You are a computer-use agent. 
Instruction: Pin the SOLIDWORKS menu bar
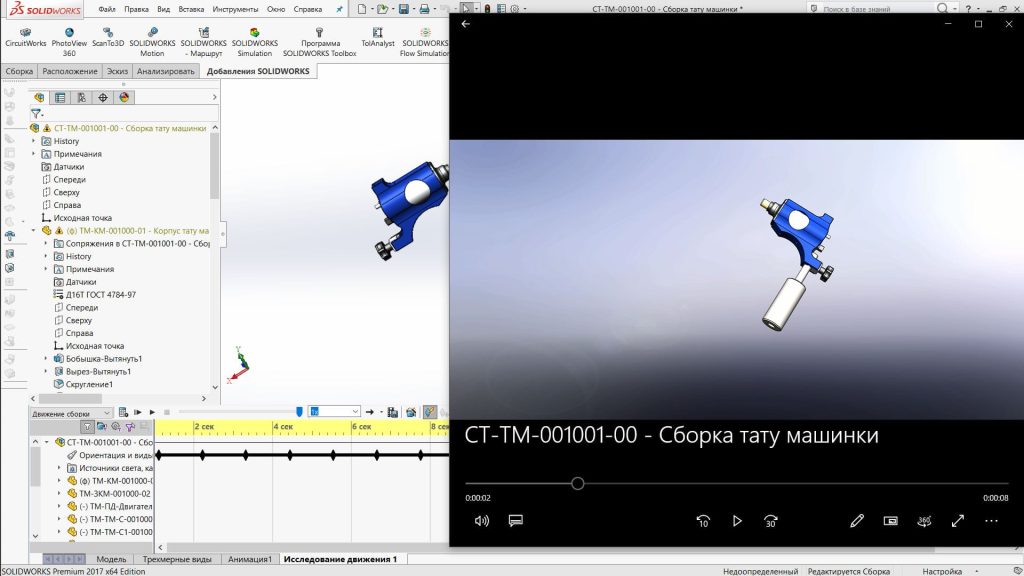point(339,9)
